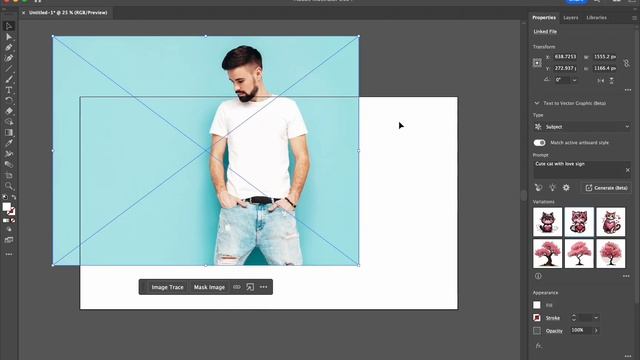Select the first cat variation thumbnail
The image size is (640, 360).
547,222
